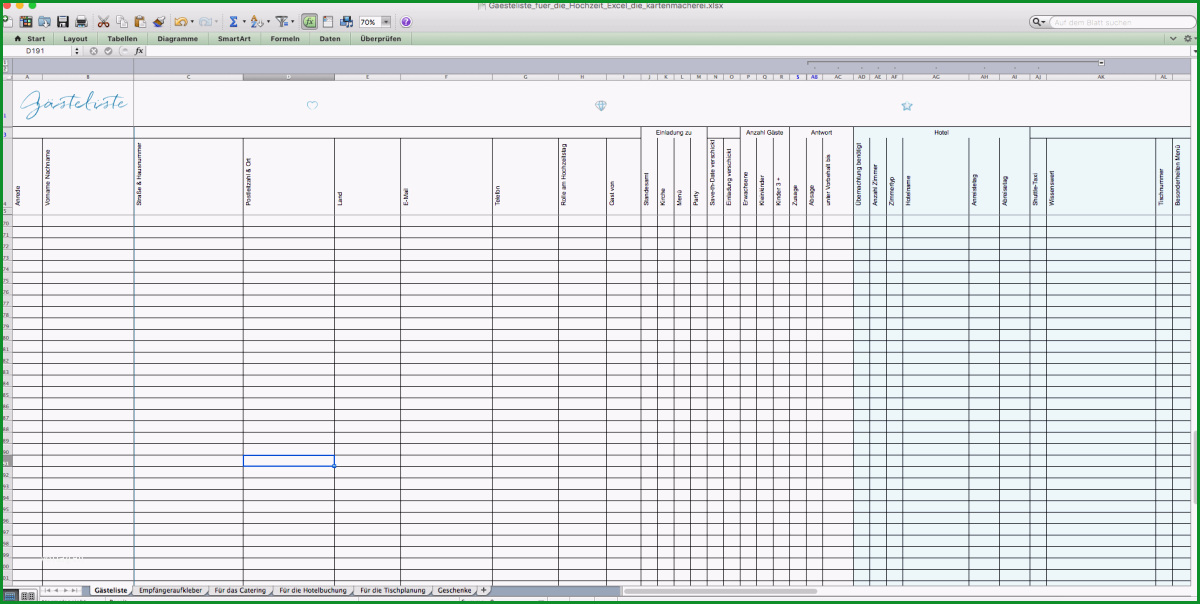The height and width of the screenshot is (604, 1200).
Task: Open the filter funnel dropdown arrow
Action: point(292,21)
